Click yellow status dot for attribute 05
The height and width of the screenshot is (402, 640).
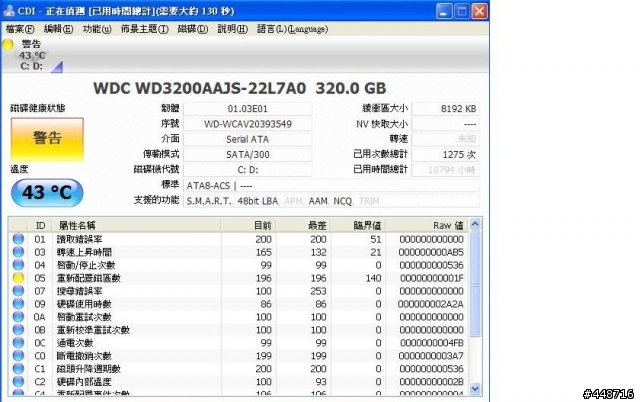pos(18,278)
